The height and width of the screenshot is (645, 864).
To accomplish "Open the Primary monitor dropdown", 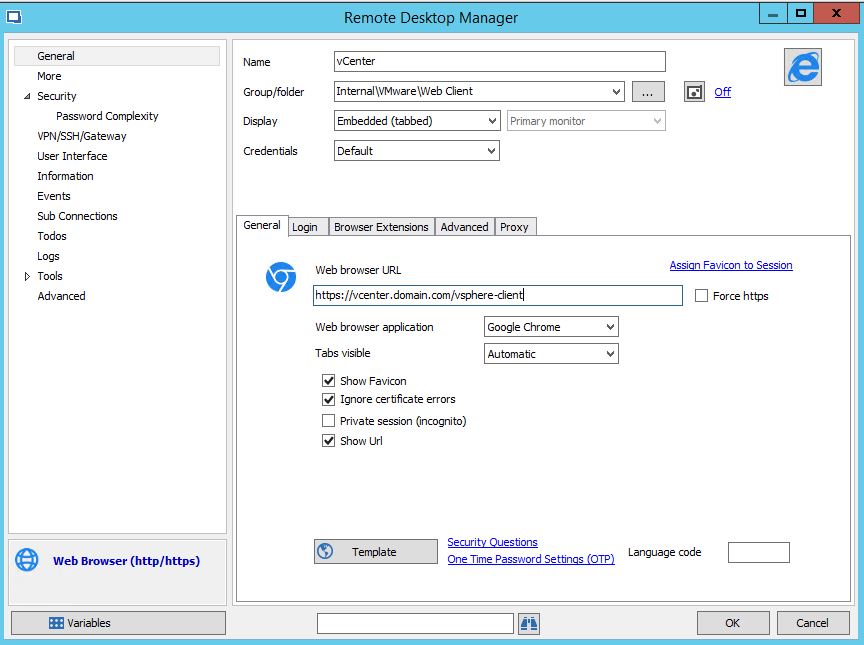I will (x=657, y=121).
